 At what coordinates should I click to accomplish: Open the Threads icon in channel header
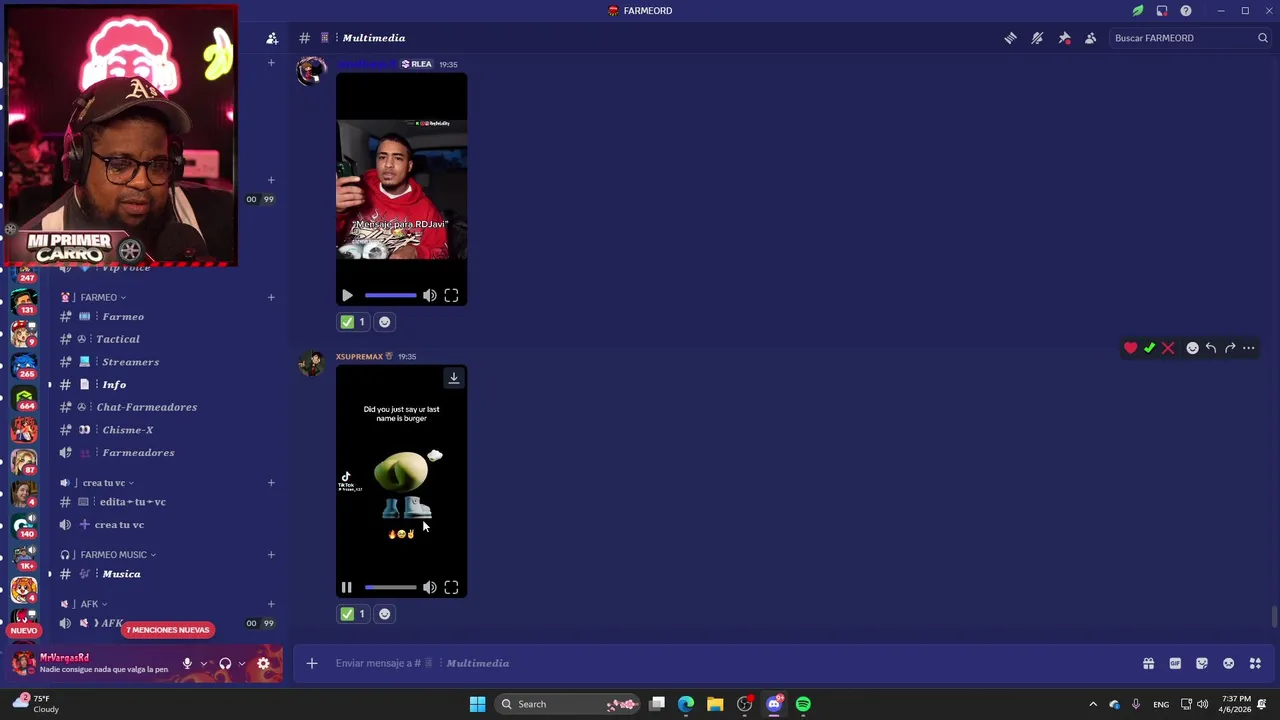click(1010, 38)
